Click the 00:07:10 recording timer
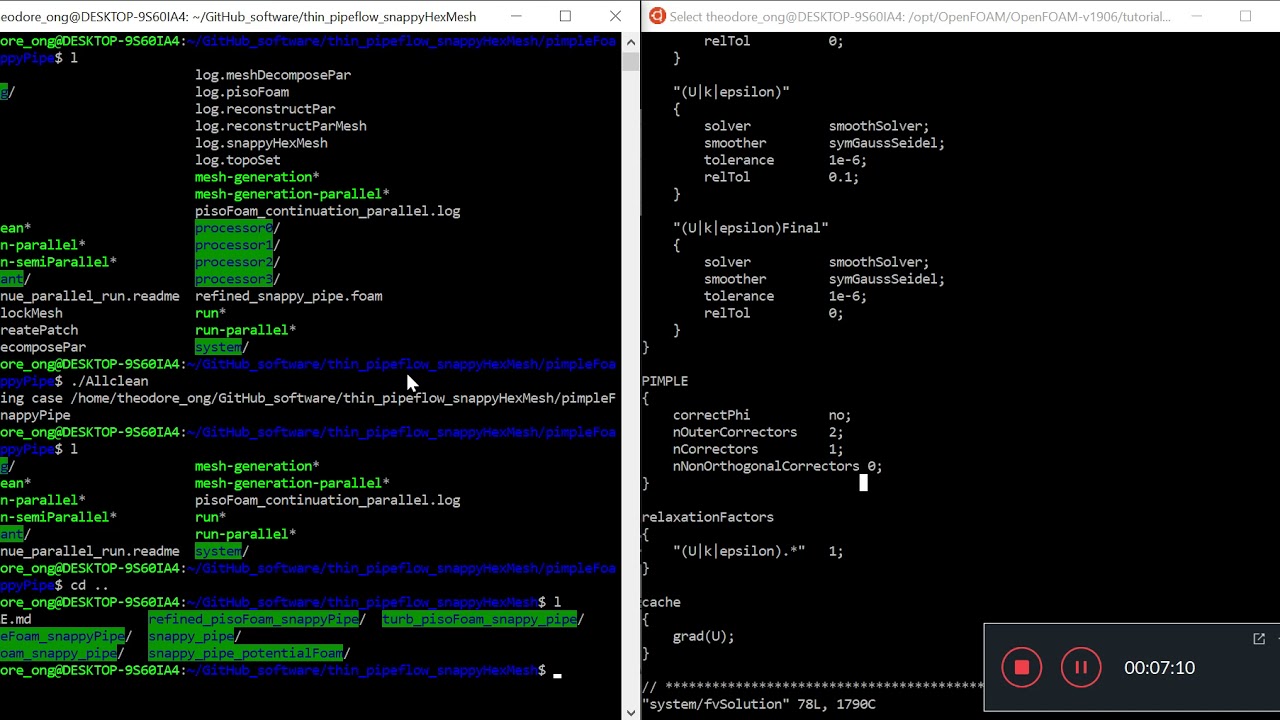Image resolution: width=1280 pixels, height=720 pixels. pyautogui.click(x=1159, y=668)
